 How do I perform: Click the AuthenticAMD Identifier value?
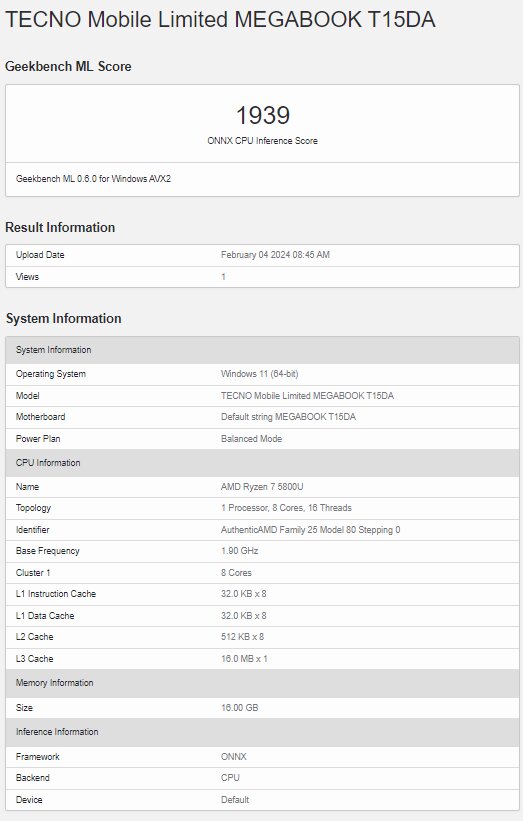point(310,530)
